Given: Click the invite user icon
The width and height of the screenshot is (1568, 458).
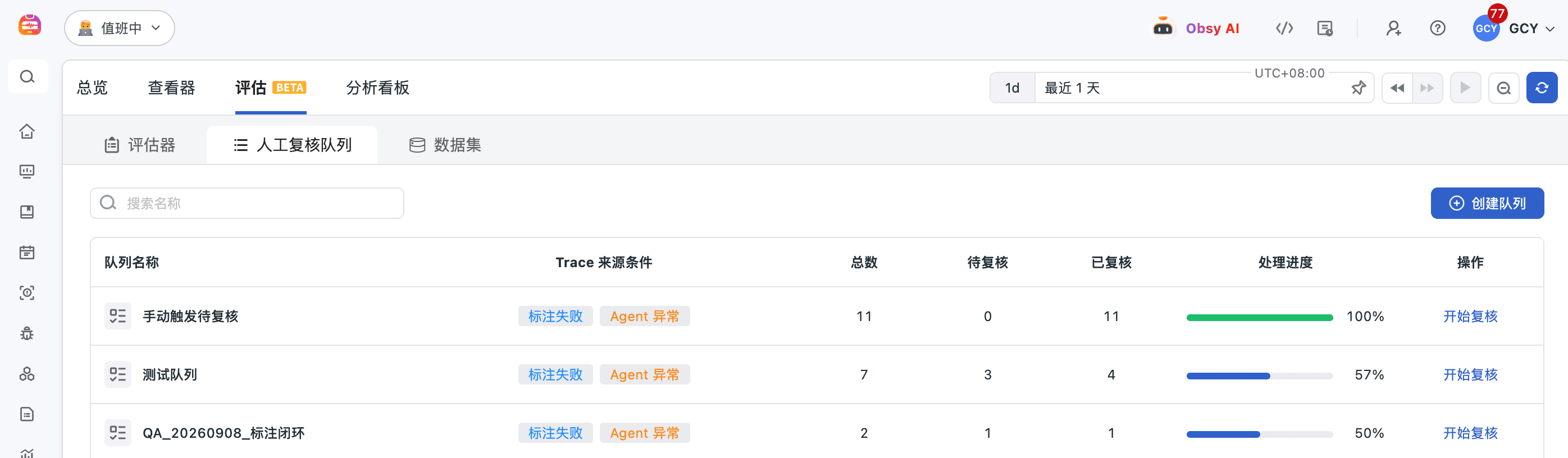Looking at the screenshot, I should [1393, 29].
